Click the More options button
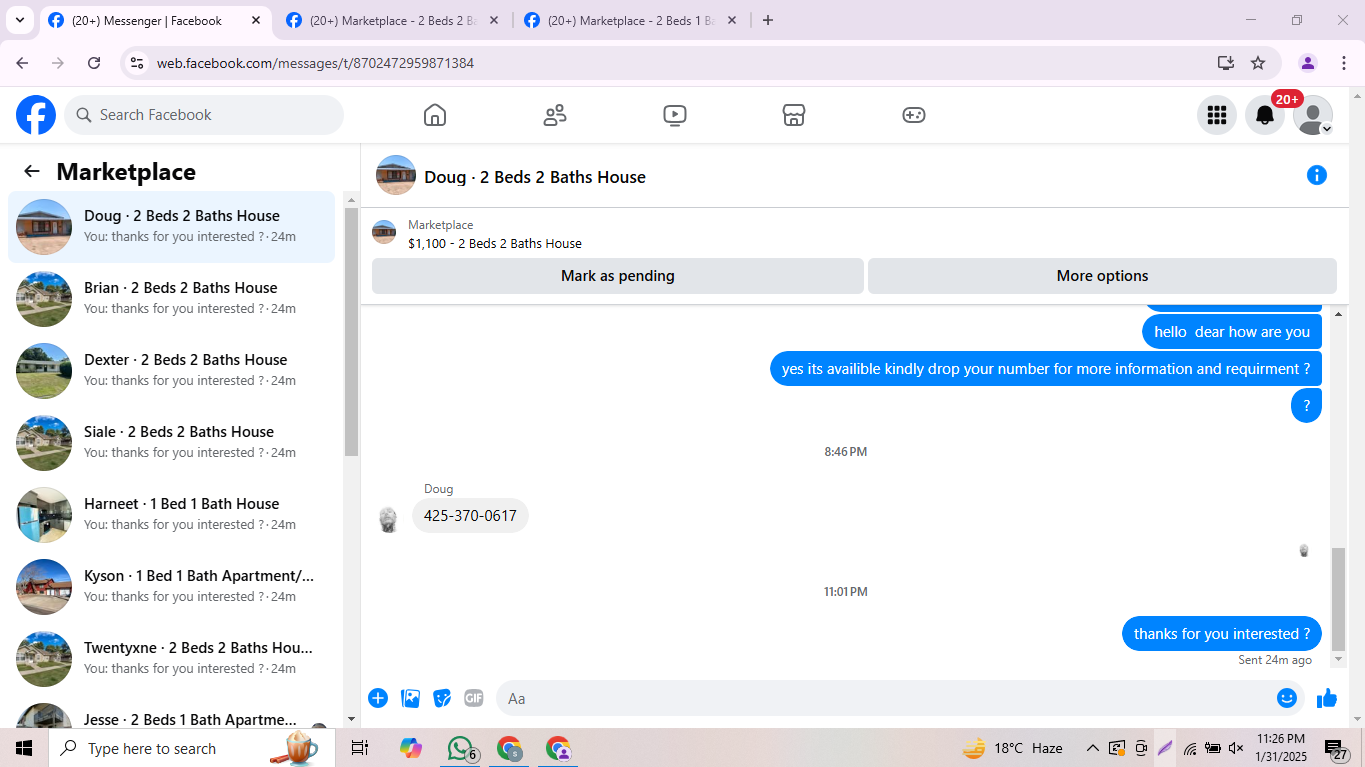Screen dimensions: 1365x767 pyautogui.click(x=1102, y=276)
